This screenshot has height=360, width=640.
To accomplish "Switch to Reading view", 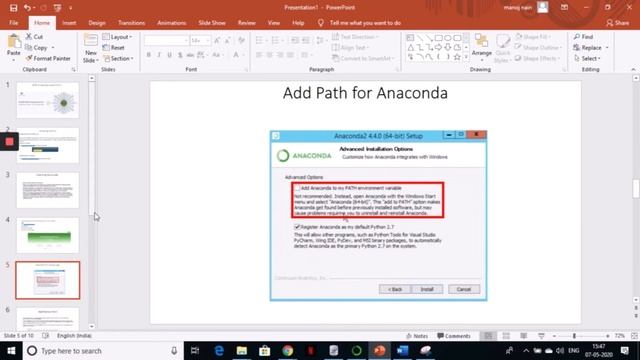I will coord(524,336).
